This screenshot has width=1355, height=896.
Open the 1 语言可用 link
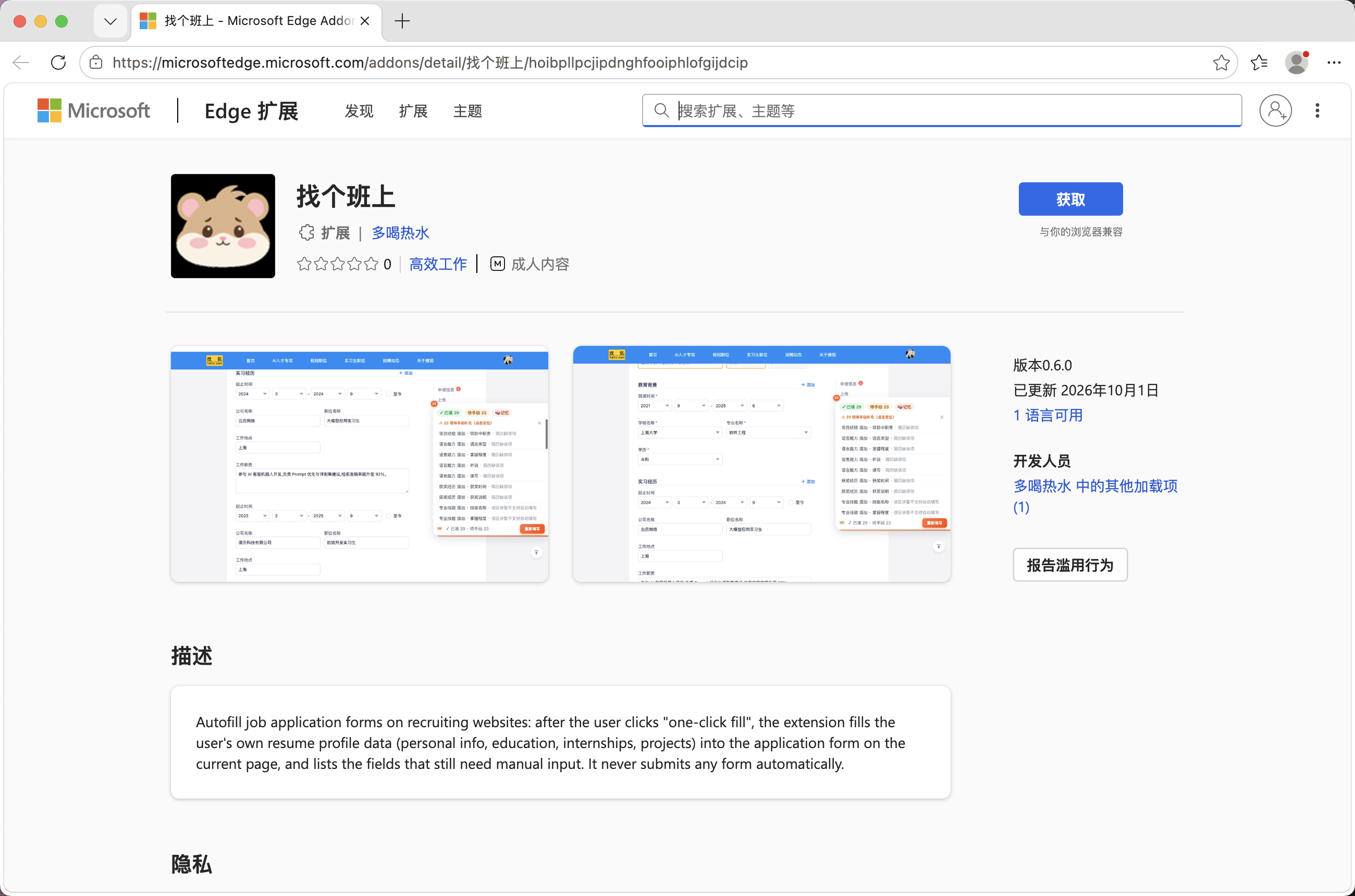[1048, 415]
